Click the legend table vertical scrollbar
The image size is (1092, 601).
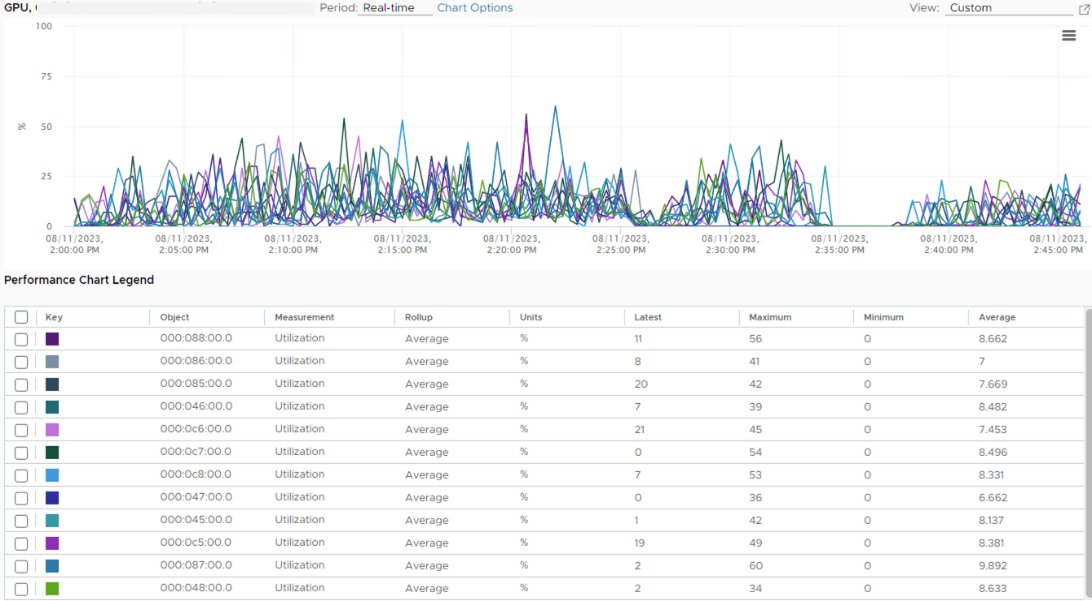coord(1089,453)
